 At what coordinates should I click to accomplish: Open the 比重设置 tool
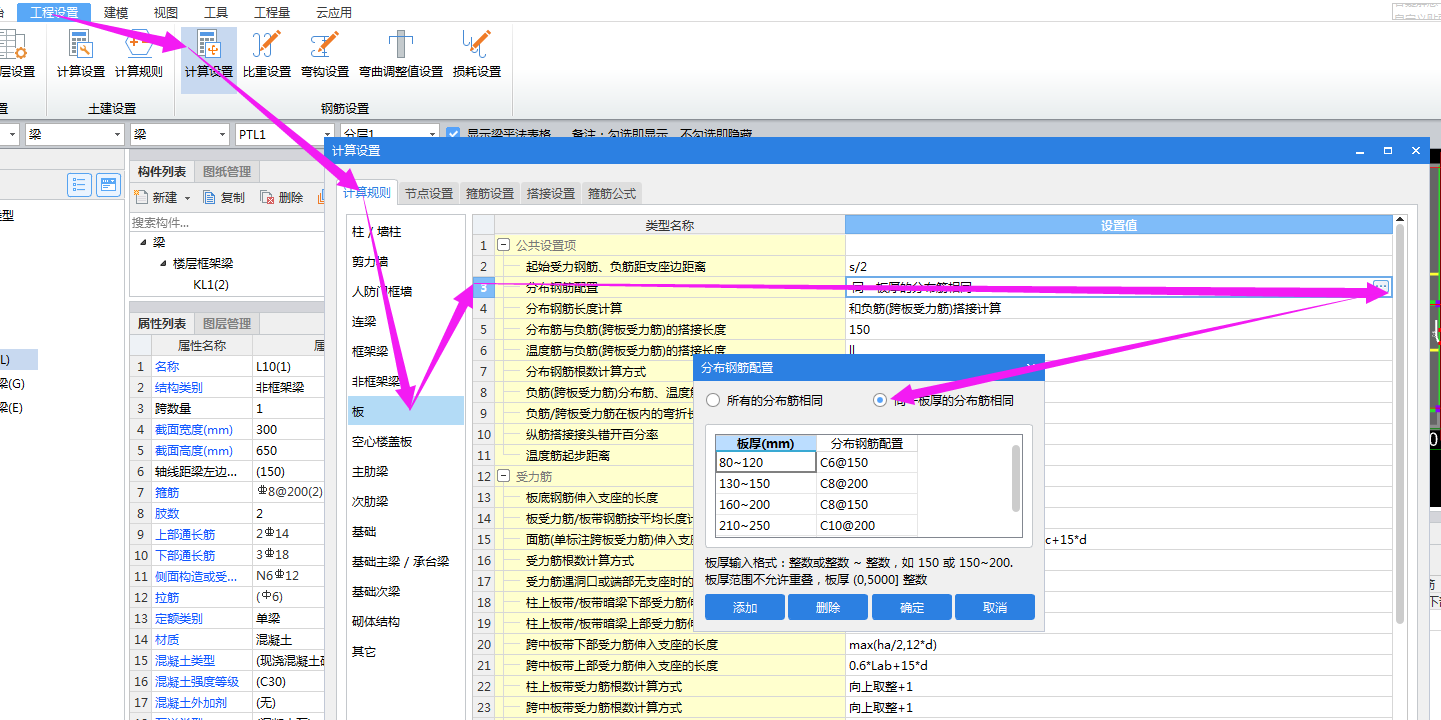click(267, 55)
